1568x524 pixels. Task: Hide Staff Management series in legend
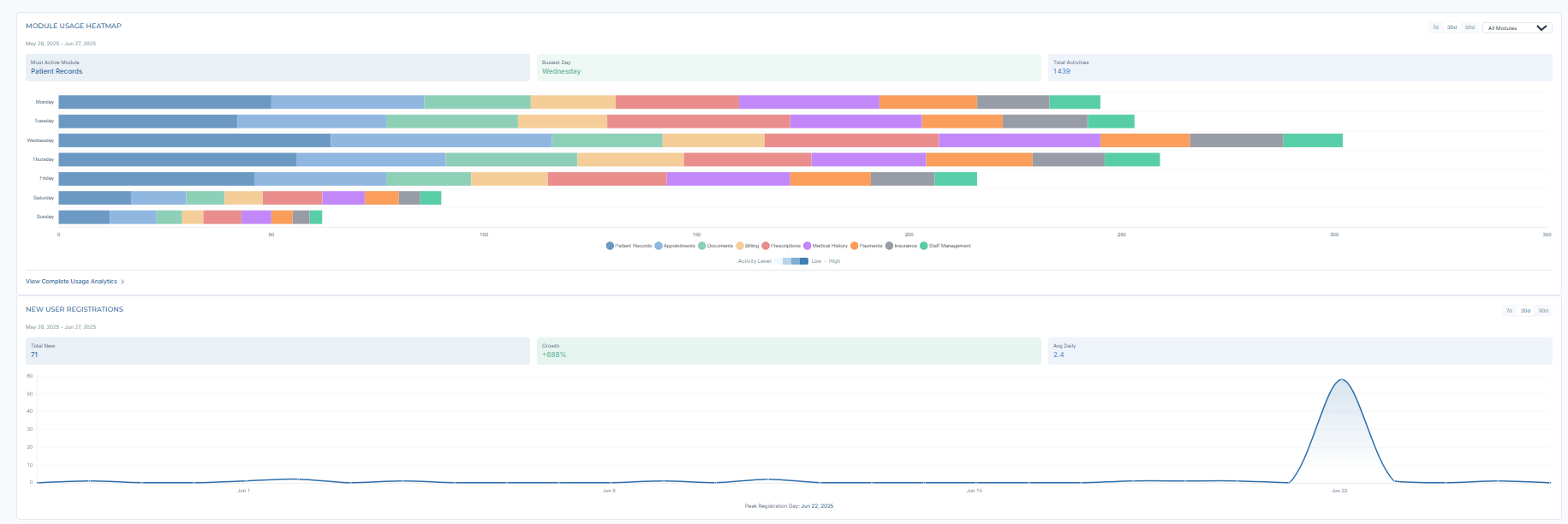pyautogui.click(x=924, y=246)
